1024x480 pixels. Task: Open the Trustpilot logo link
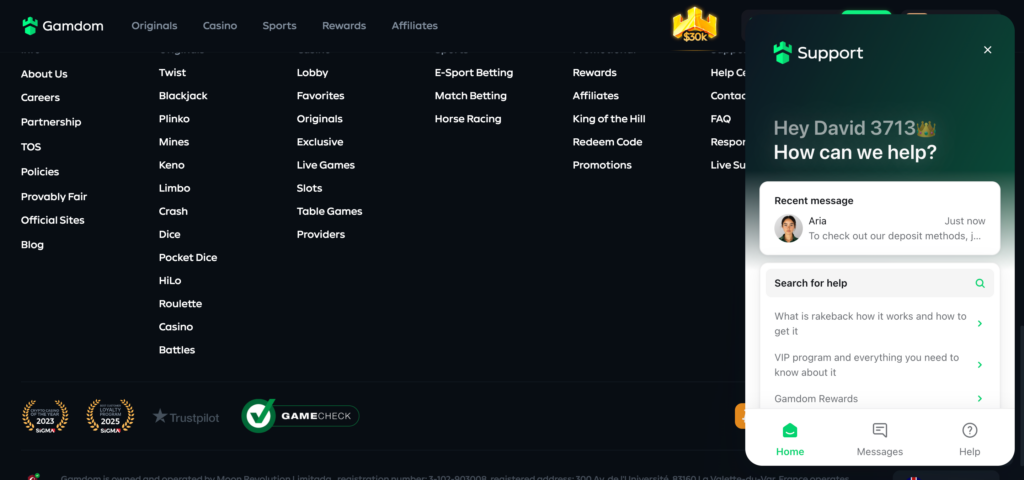coord(186,417)
